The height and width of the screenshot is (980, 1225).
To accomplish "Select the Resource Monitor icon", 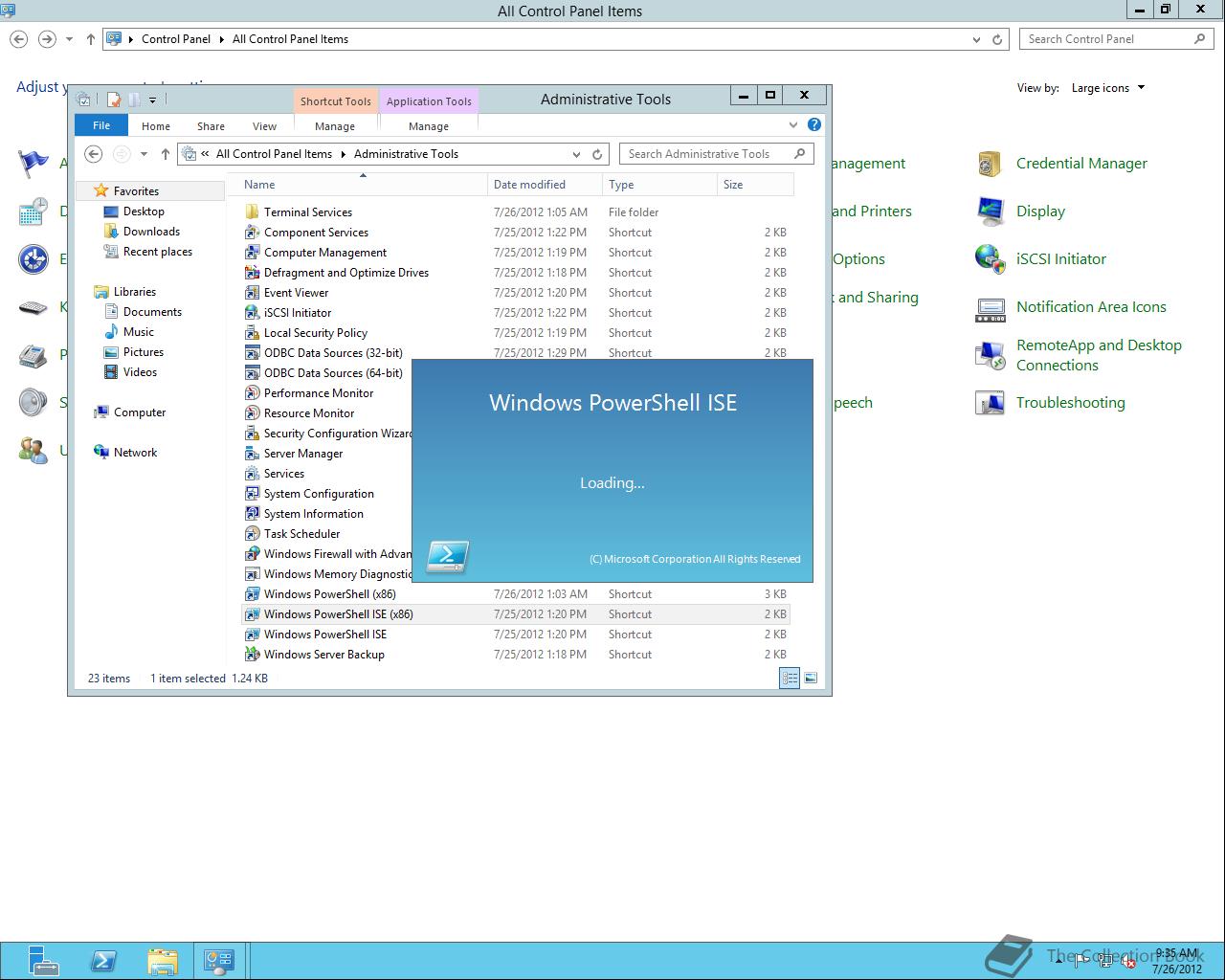I will [x=252, y=413].
